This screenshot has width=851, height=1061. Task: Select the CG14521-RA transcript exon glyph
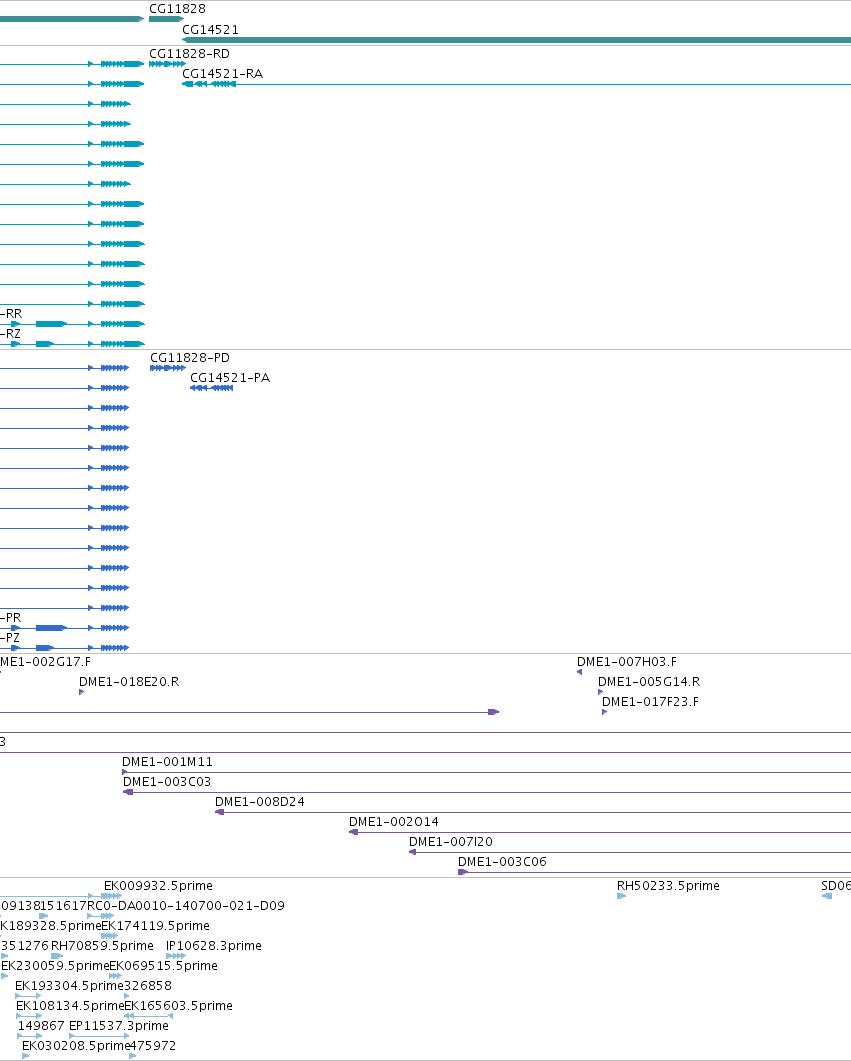coord(209,85)
